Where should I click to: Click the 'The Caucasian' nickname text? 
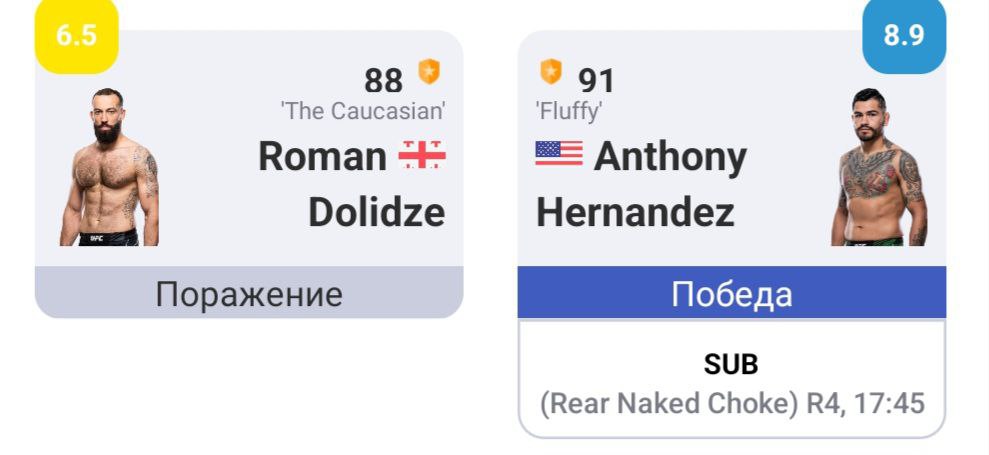[x=363, y=111]
